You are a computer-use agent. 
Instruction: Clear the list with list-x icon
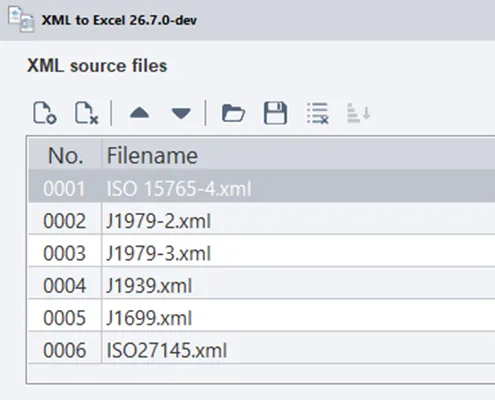click(x=318, y=113)
